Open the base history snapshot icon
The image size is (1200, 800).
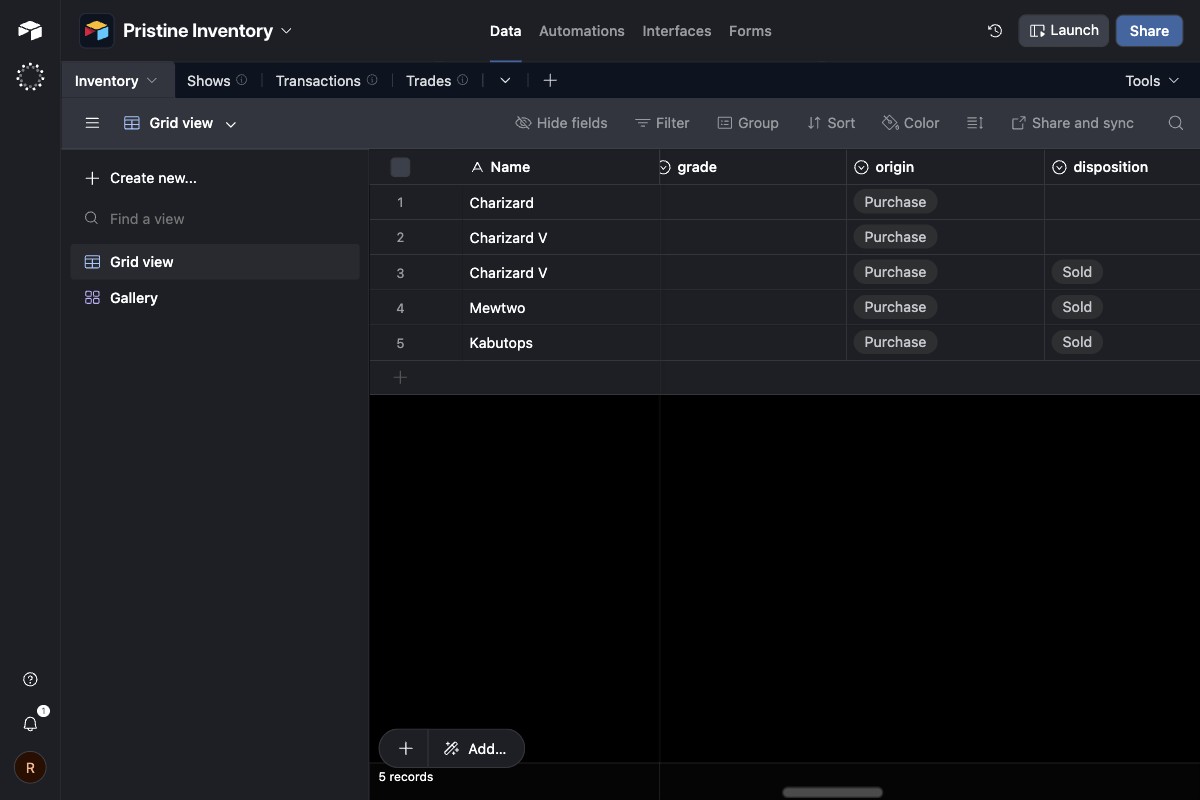click(994, 31)
